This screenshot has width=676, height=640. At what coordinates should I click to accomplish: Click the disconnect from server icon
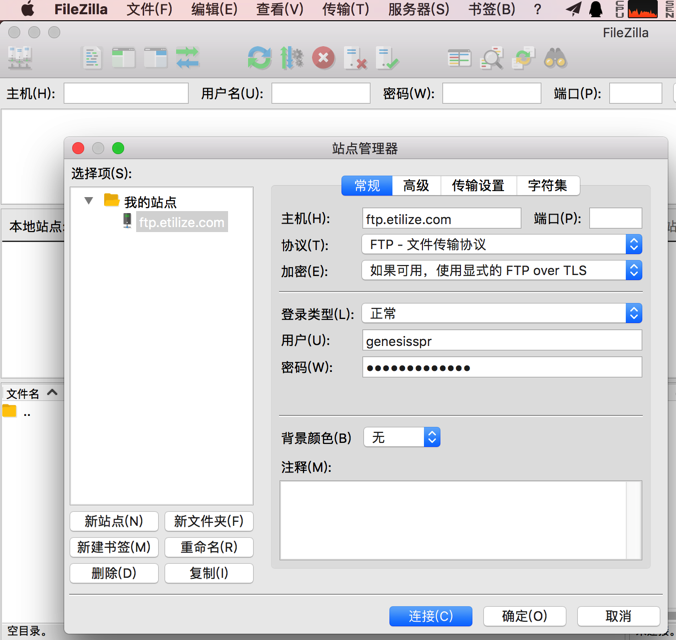click(355, 58)
